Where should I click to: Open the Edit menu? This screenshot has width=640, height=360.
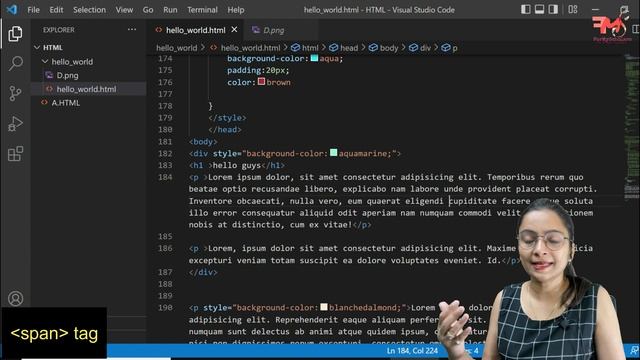pos(56,10)
